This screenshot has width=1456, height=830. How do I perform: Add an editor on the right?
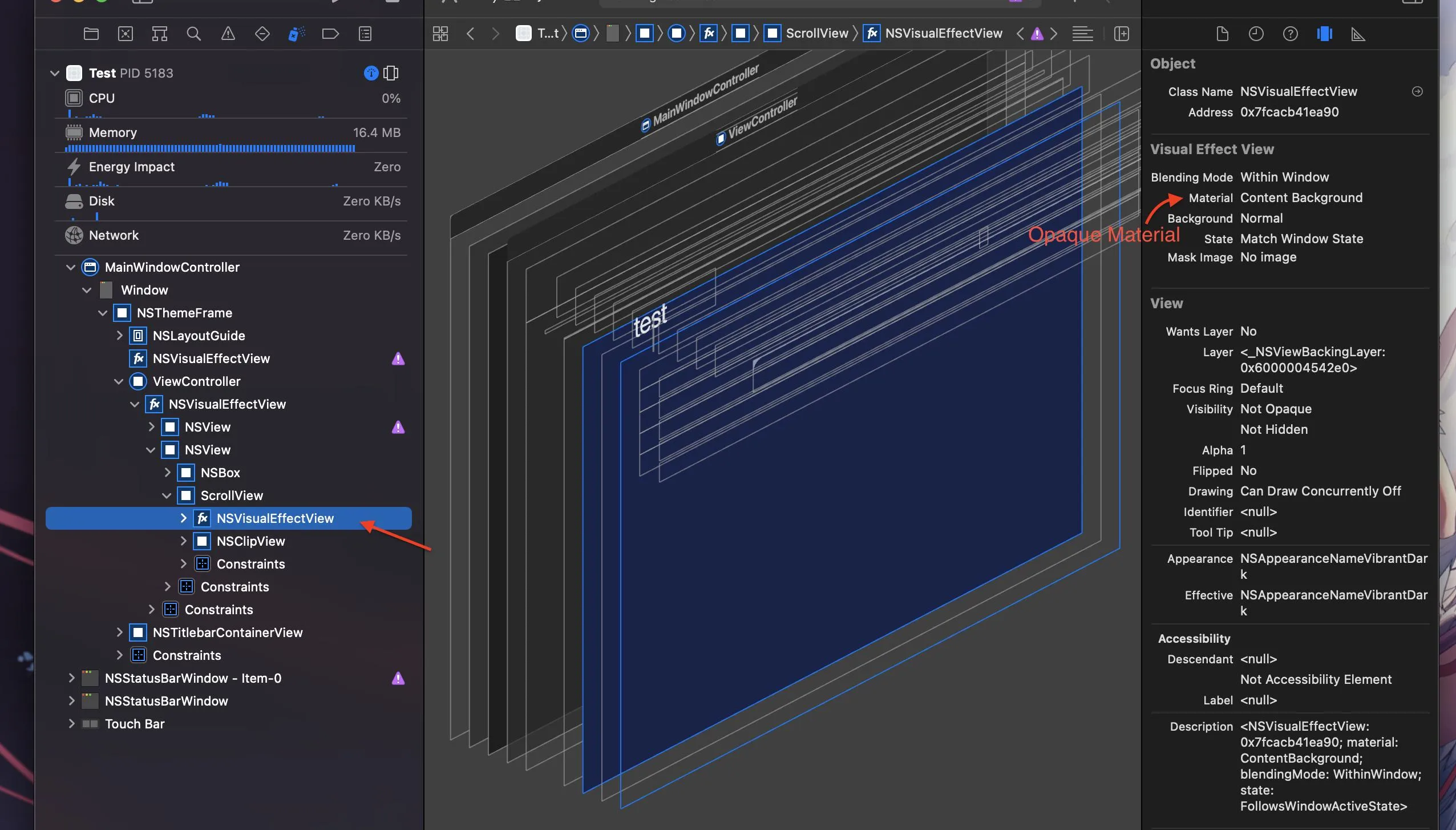tap(1122, 34)
